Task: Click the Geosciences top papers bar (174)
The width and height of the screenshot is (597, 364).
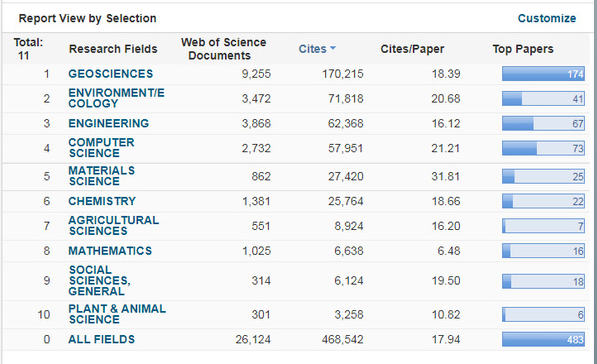Action: coord(543,73)
